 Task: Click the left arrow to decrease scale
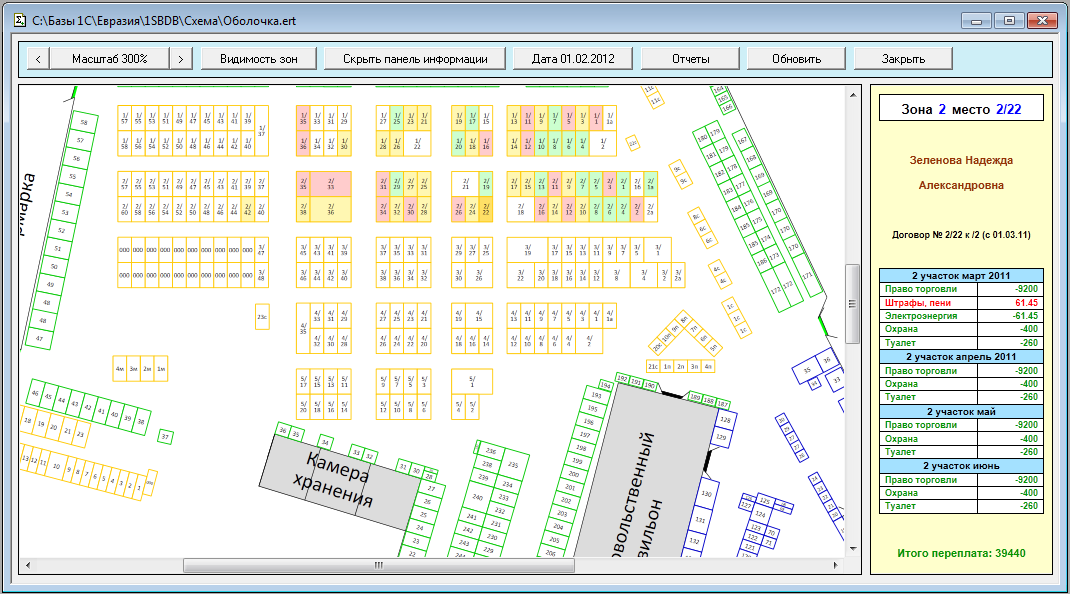(37, 59)
